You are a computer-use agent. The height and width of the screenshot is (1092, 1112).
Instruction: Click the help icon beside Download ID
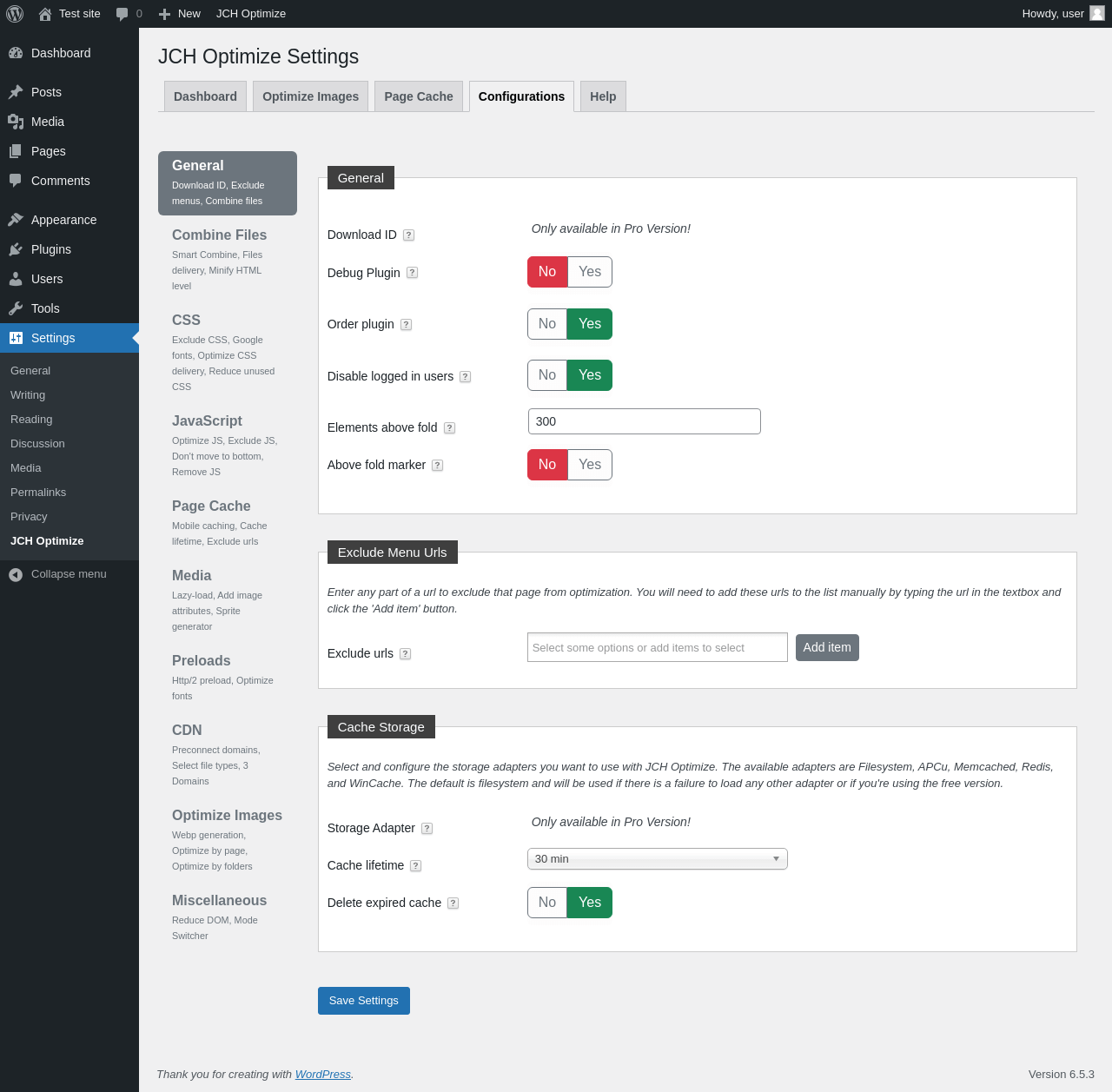pyautogui.click(x=408, y=235)
